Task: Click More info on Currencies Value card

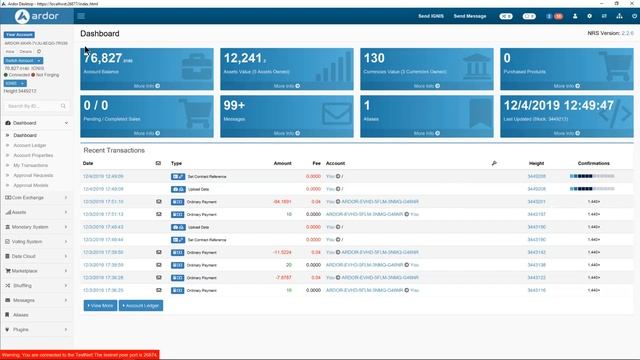Action: [427, 86]
